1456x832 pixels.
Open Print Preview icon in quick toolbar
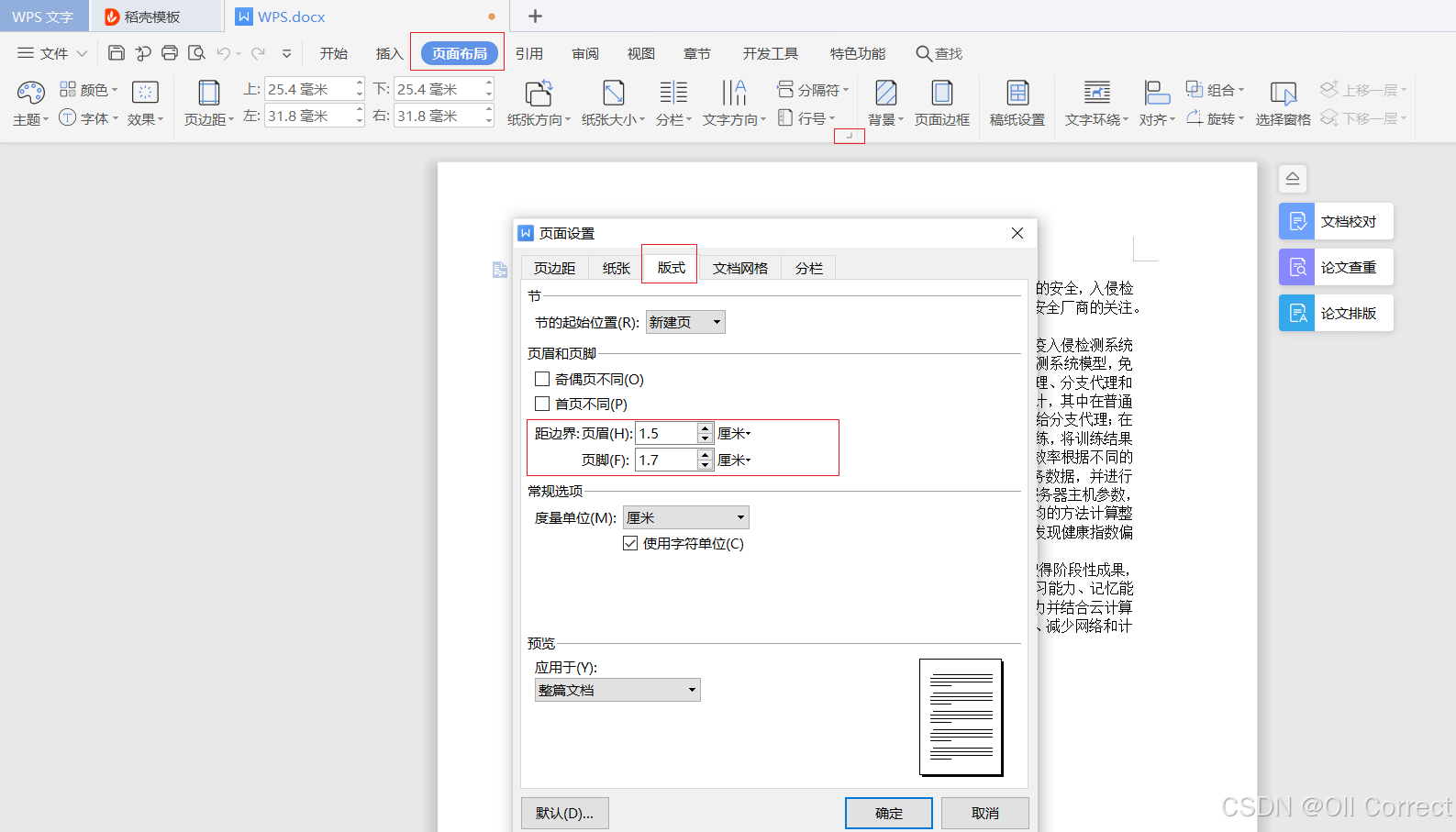[196, 53]
